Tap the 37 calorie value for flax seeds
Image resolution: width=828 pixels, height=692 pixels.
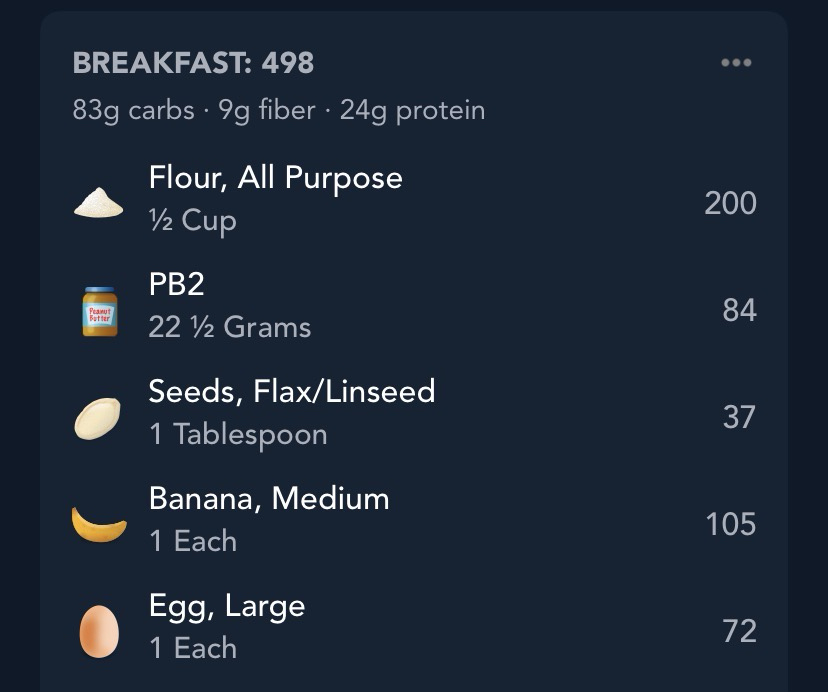point(739,417)
